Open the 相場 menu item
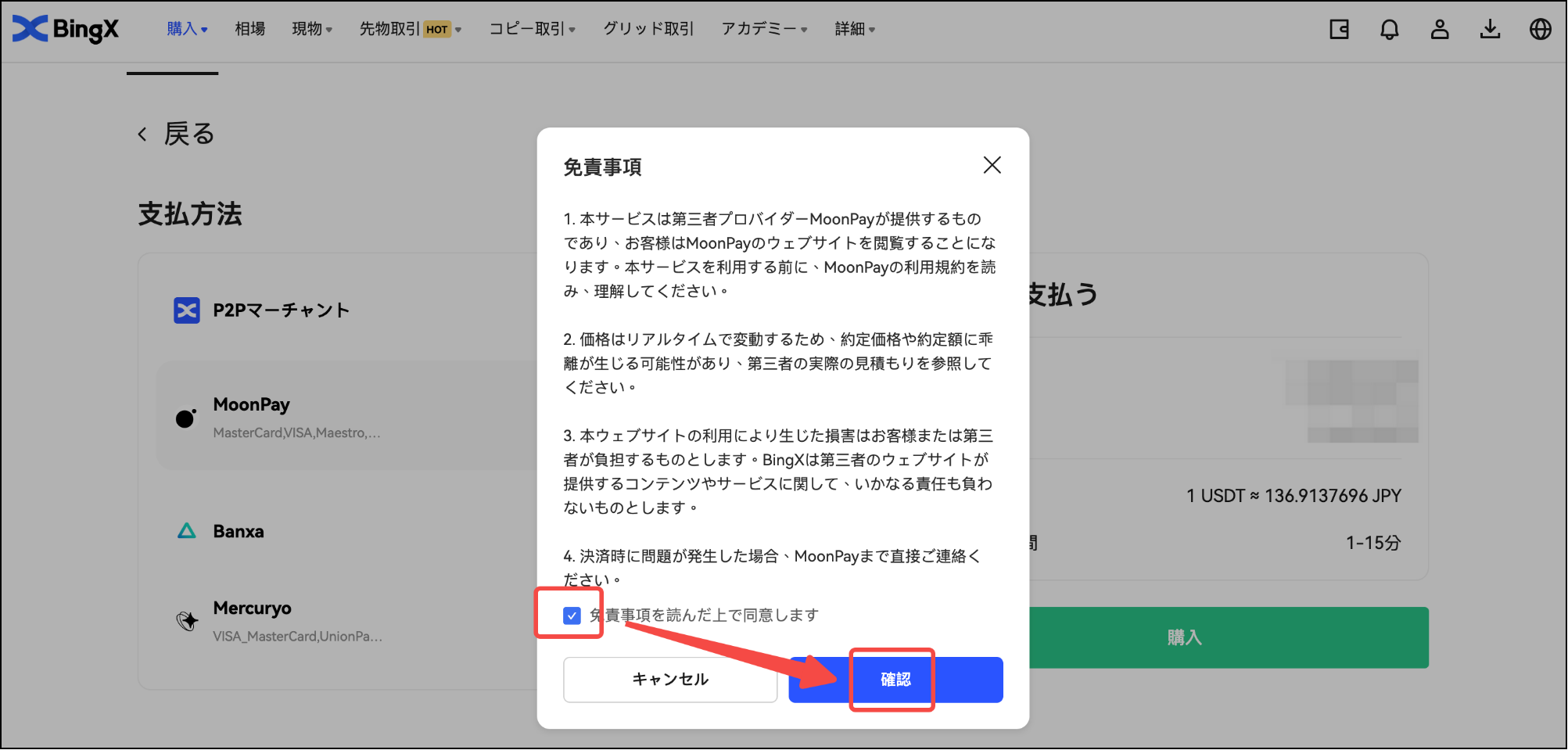This screenshot has width=1568, height=750. tap(250, 29)
